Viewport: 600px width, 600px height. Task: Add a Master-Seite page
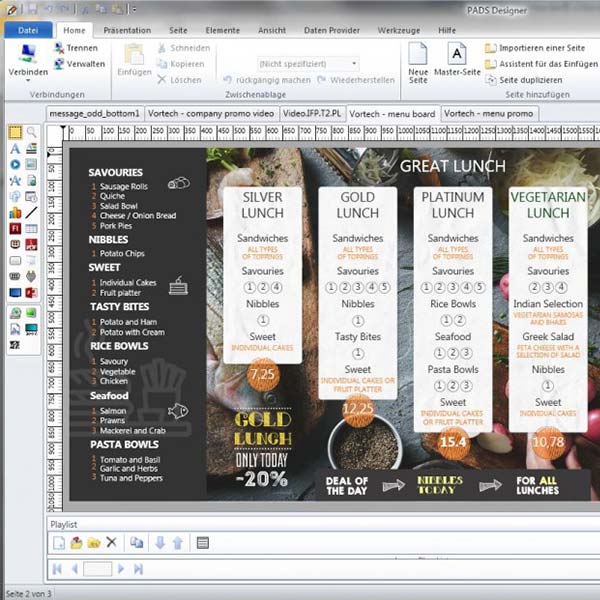[457, 59]
